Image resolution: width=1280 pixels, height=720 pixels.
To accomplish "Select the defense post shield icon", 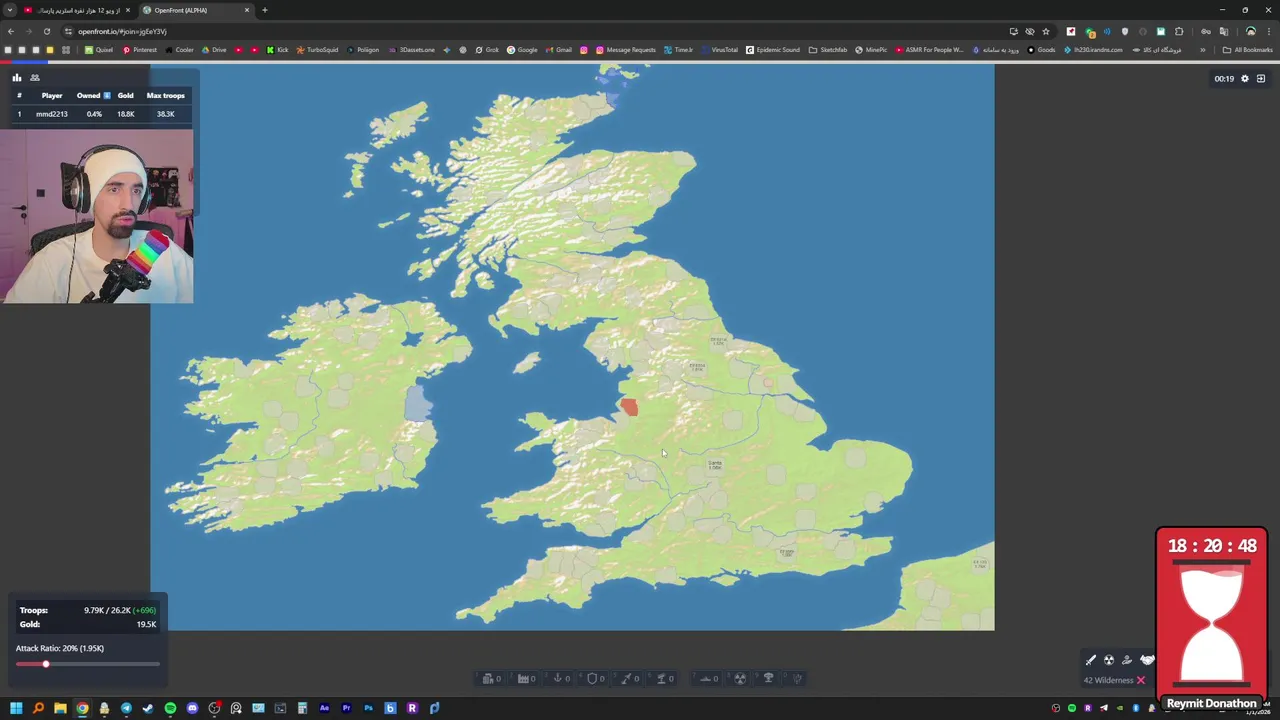I will tap(592, 678).
